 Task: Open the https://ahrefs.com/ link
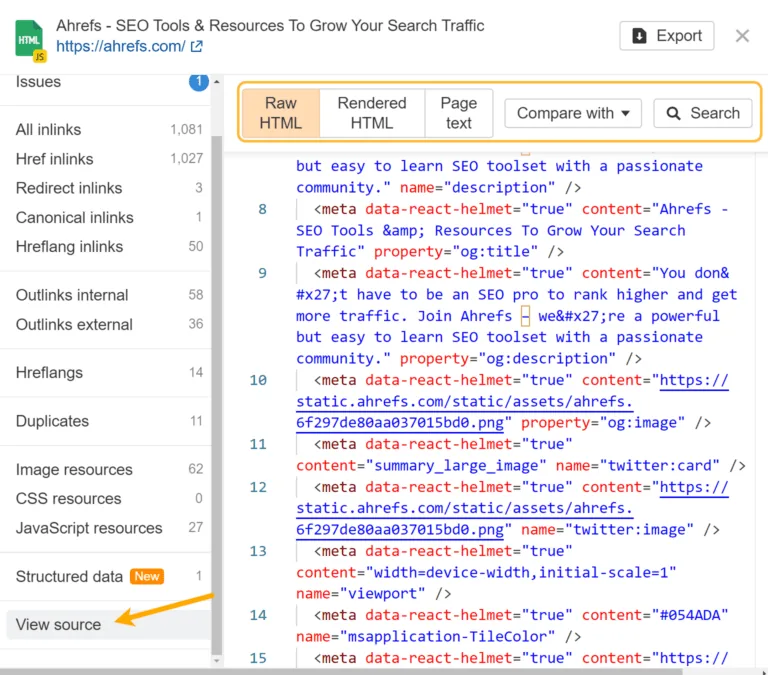tap(120, 47)
